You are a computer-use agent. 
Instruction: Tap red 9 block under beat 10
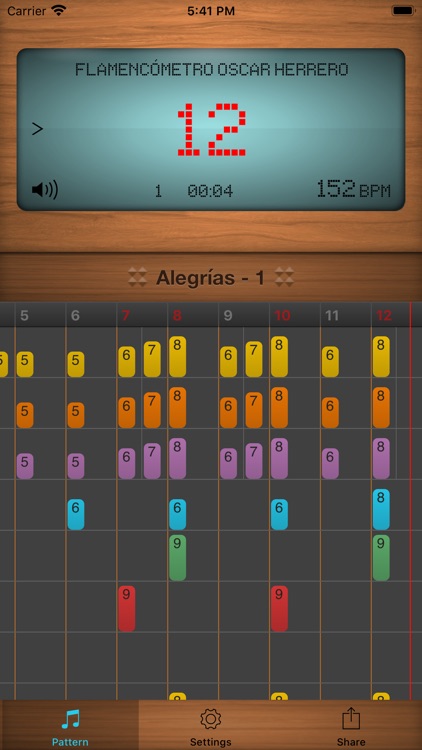click(279, 609)
